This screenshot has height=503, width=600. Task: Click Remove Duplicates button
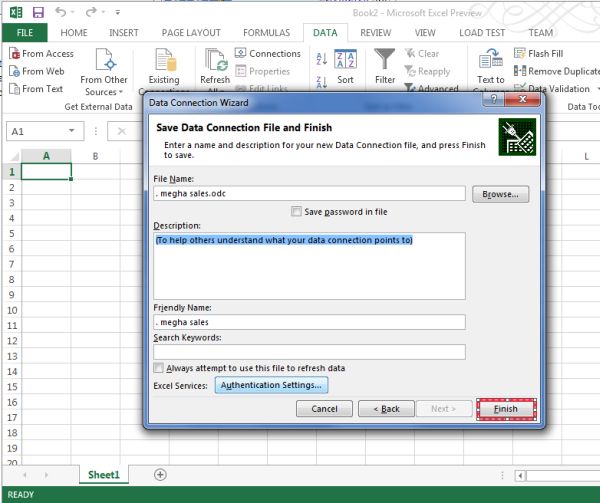[557, 71]
